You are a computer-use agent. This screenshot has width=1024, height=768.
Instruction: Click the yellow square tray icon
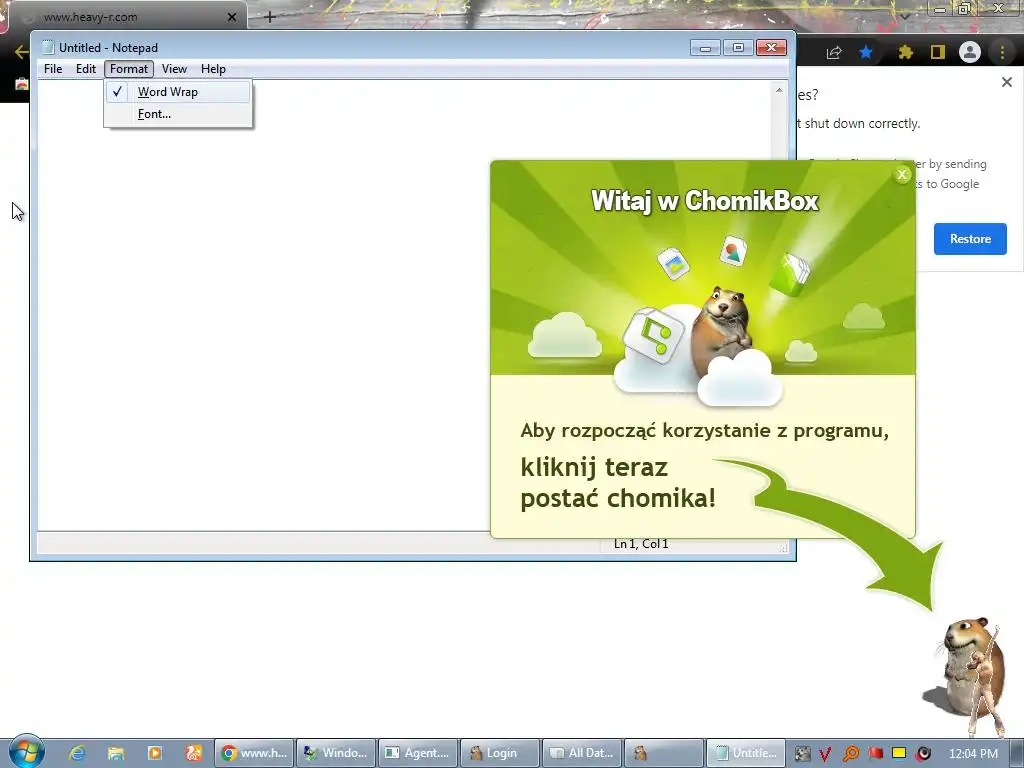pos(899,754)
